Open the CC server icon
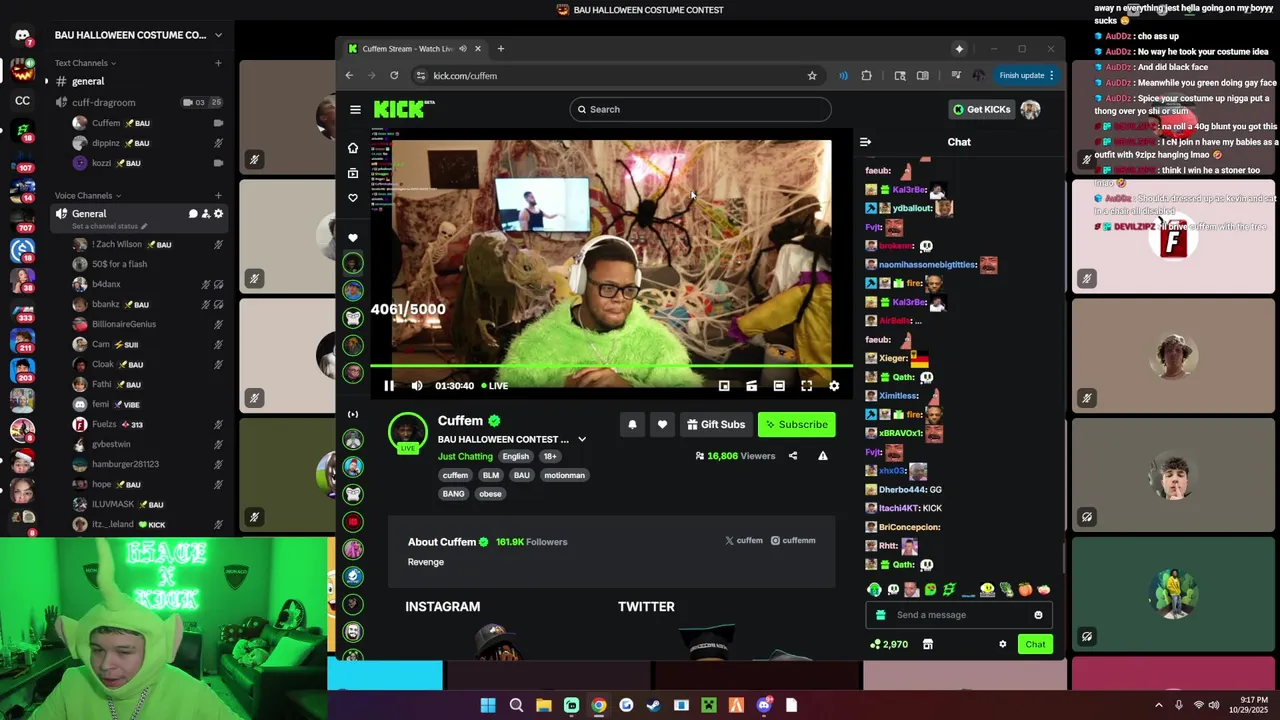Screen dimensions: 1280x720 (x=23, y=101)
